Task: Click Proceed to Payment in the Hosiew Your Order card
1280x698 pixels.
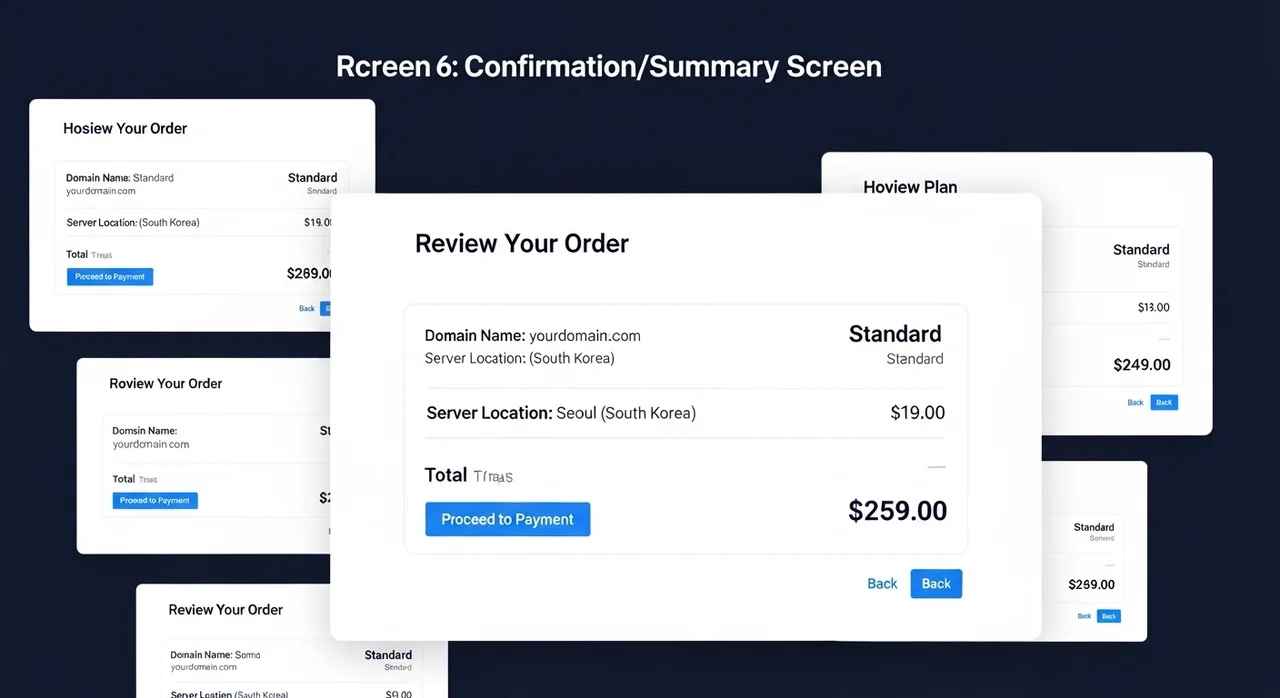Action: pos(110,277)
